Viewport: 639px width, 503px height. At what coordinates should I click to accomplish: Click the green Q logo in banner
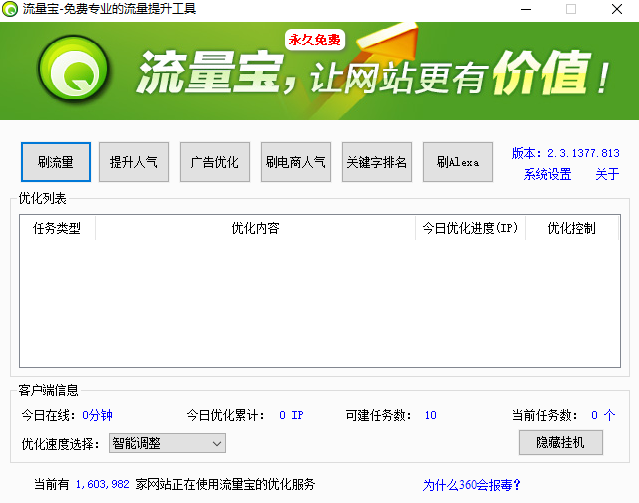click(74, 69)
